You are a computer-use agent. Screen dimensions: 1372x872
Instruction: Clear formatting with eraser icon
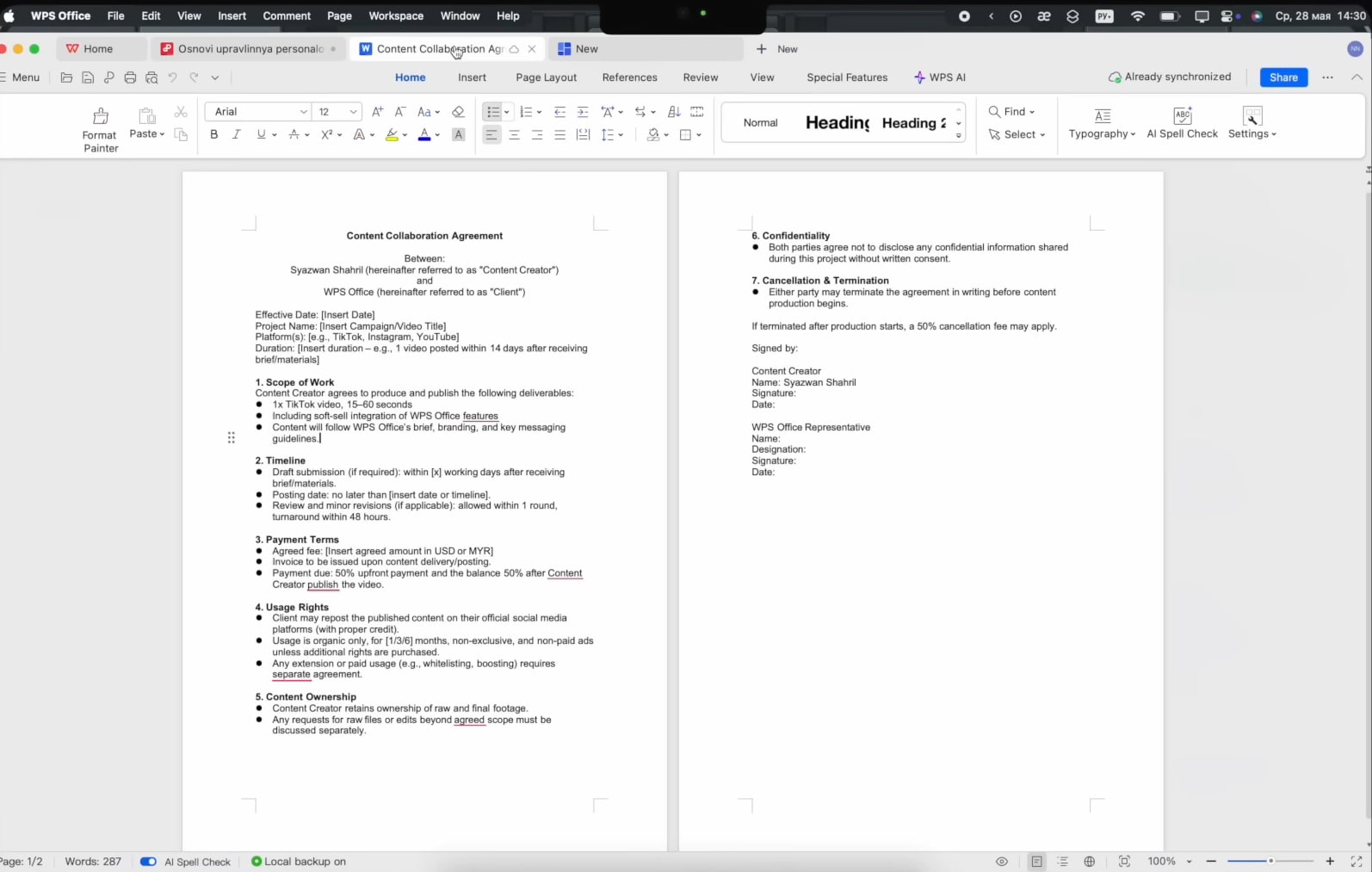458,112
